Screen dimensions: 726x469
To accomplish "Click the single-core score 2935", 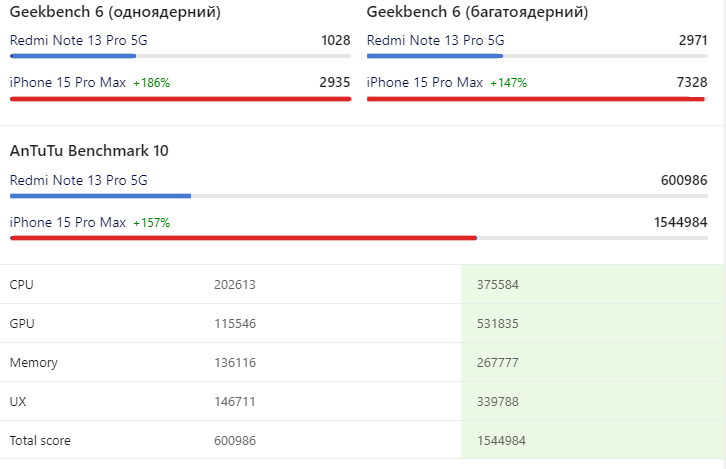I will [x=335, y=82].
